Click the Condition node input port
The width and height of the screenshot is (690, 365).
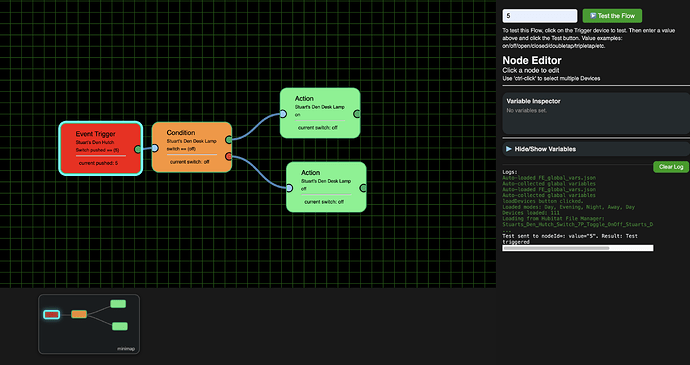click(154, 148)
